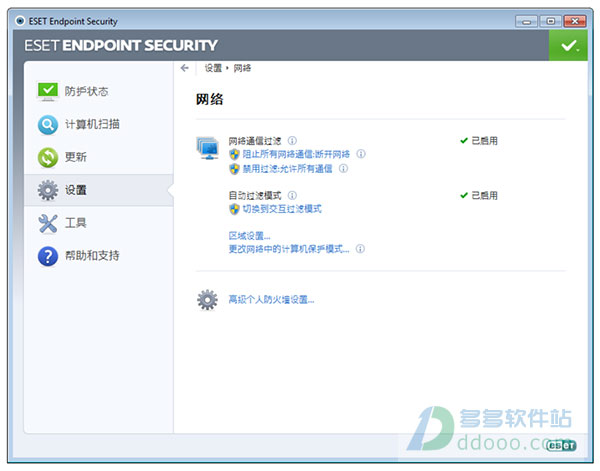Open 高级个人防火墙设置... link

point(271,300)
